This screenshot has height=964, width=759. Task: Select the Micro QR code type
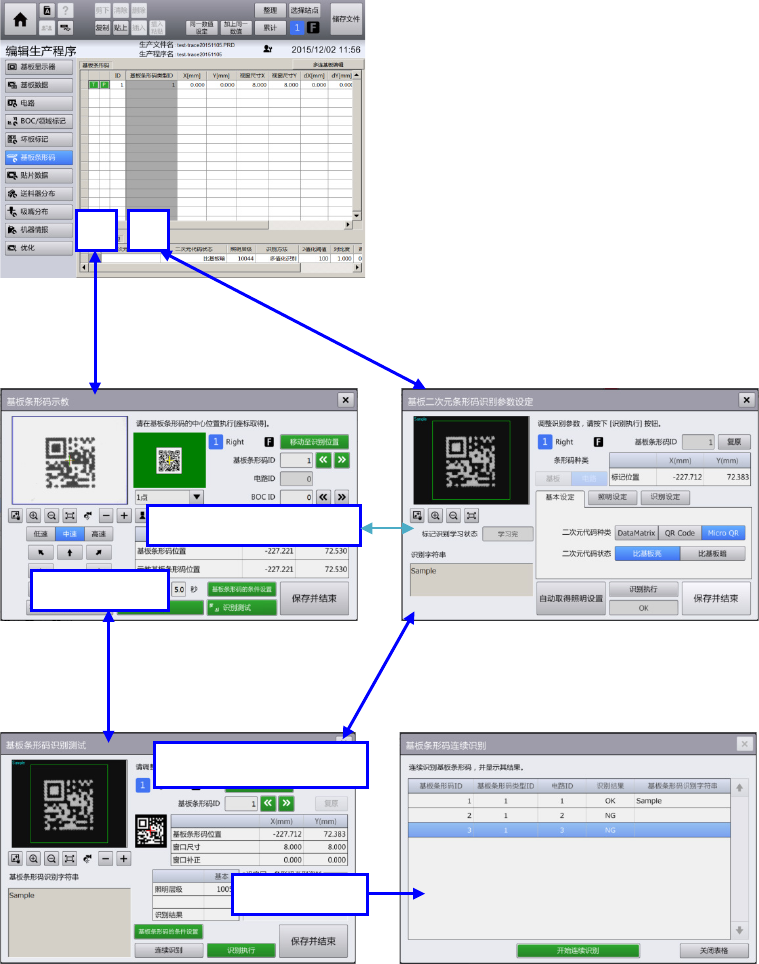tap(723, 533)
